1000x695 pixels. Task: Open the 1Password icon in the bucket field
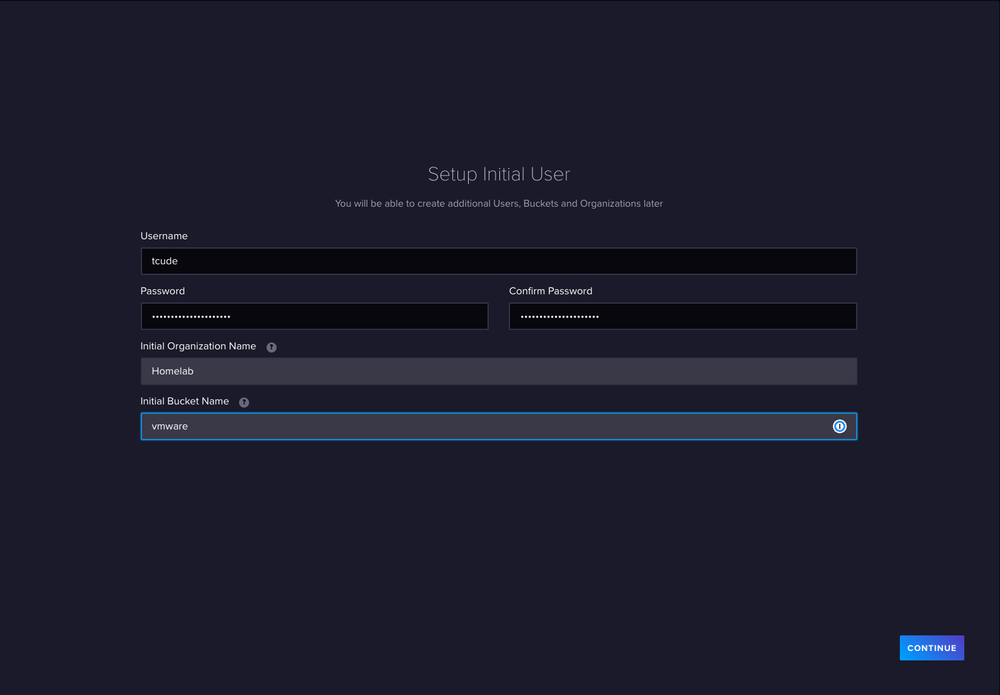pyautogui.click(x=839, y=426)
